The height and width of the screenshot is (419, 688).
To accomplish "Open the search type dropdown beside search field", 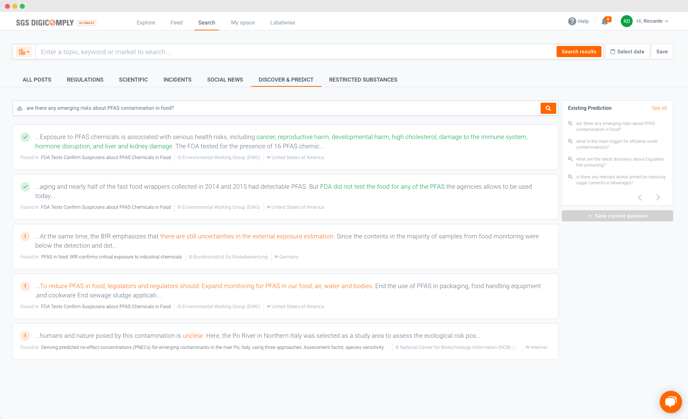I will [x=23, y=52].
